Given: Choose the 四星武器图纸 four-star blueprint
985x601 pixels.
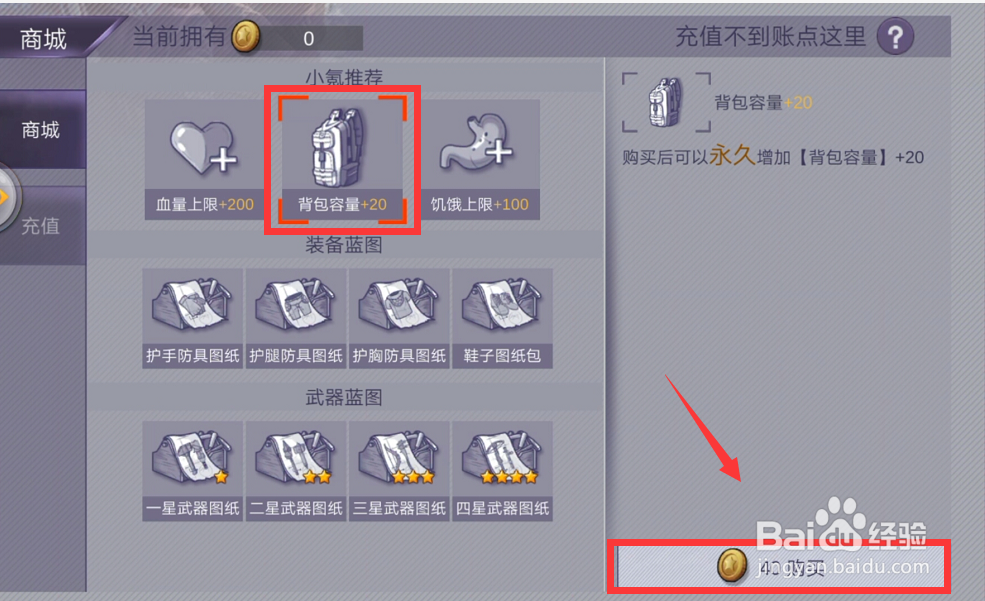Looking at the screenshot, I should click(502, 471).
